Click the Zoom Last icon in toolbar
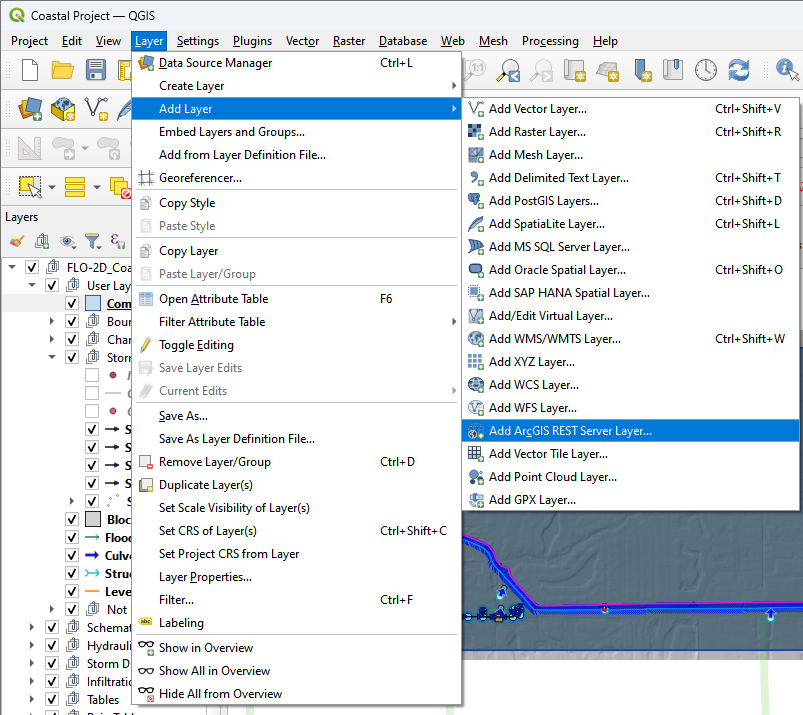This screenshot has height=715, width=803. coord(510,70)
